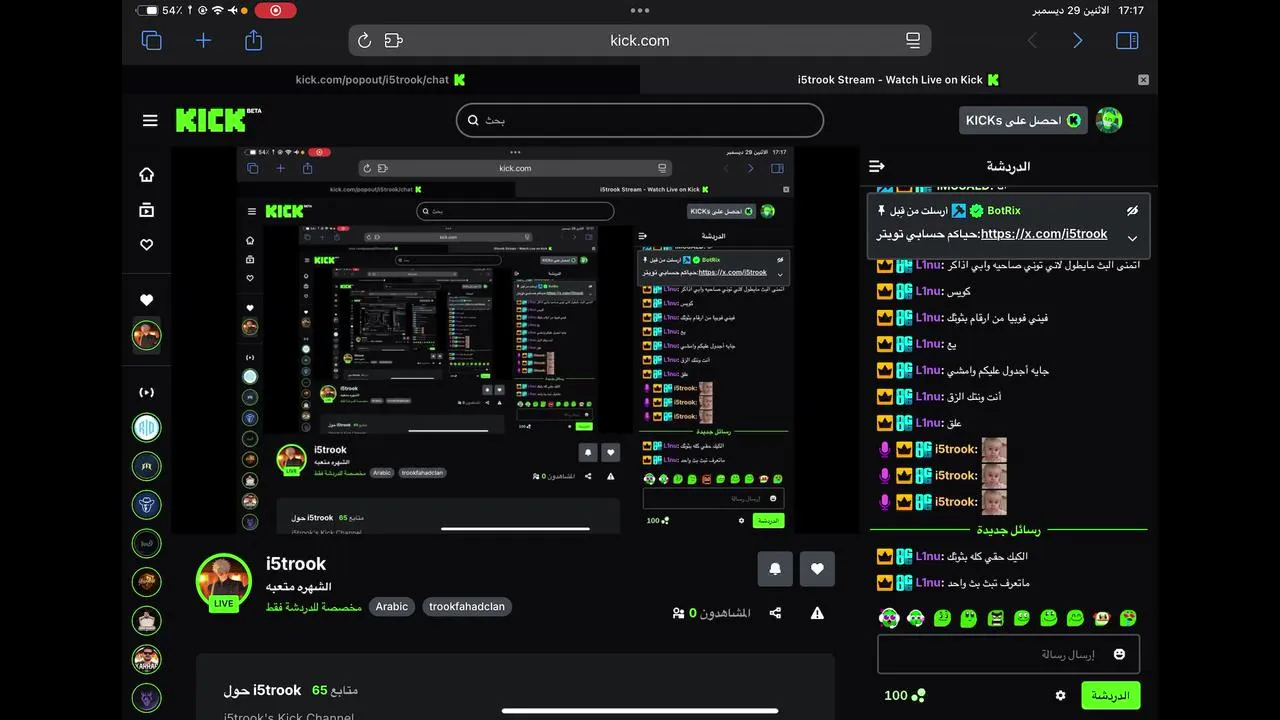Click L1nu message reading بع
This screenshot has height=720, width=1280.
coord(916,344)
